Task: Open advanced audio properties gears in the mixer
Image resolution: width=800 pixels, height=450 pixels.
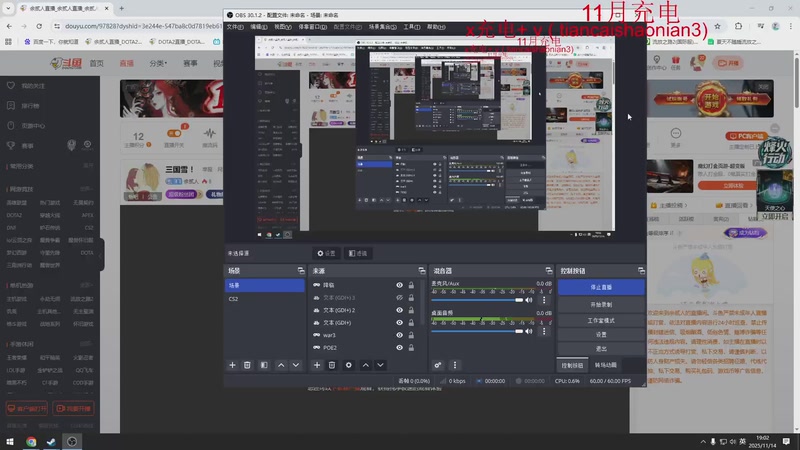Action: (438, 365)
